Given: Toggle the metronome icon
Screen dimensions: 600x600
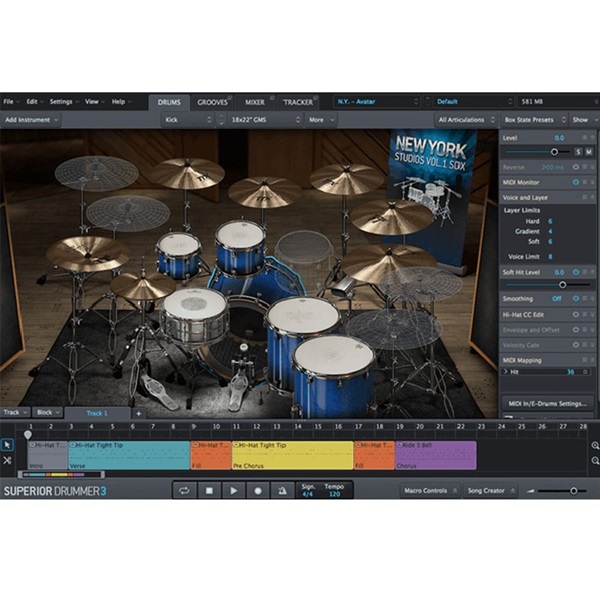Looking at the screenshot, I should (282, 491).
